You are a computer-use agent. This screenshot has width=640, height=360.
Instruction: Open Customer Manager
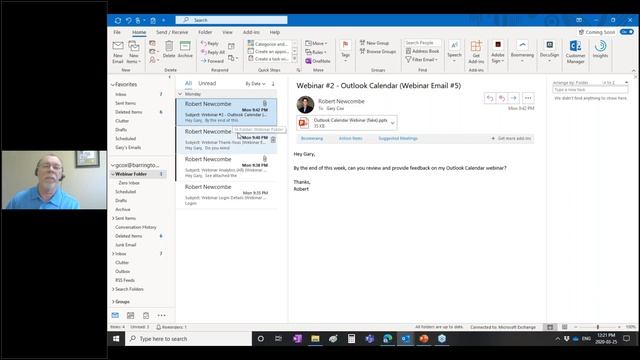pos(576,52)
